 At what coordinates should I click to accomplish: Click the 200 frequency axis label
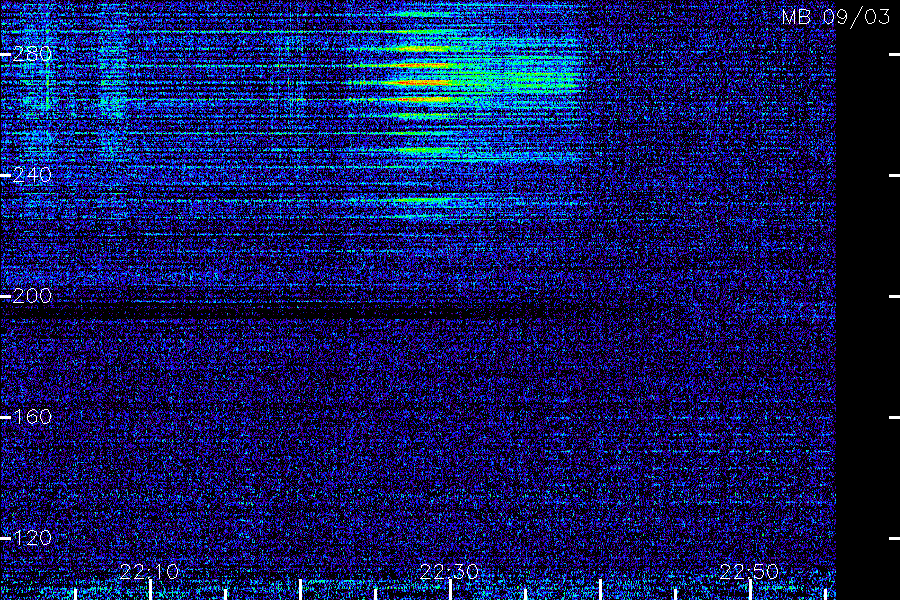[x=32, y=296]
